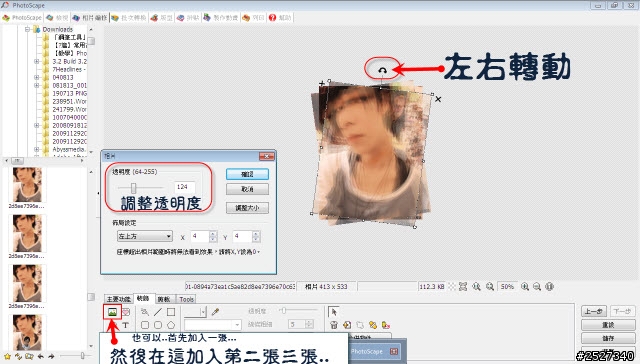Click the 確認 button in photo dialog
This screenshot has width=640, height=364.
(247, 174)
